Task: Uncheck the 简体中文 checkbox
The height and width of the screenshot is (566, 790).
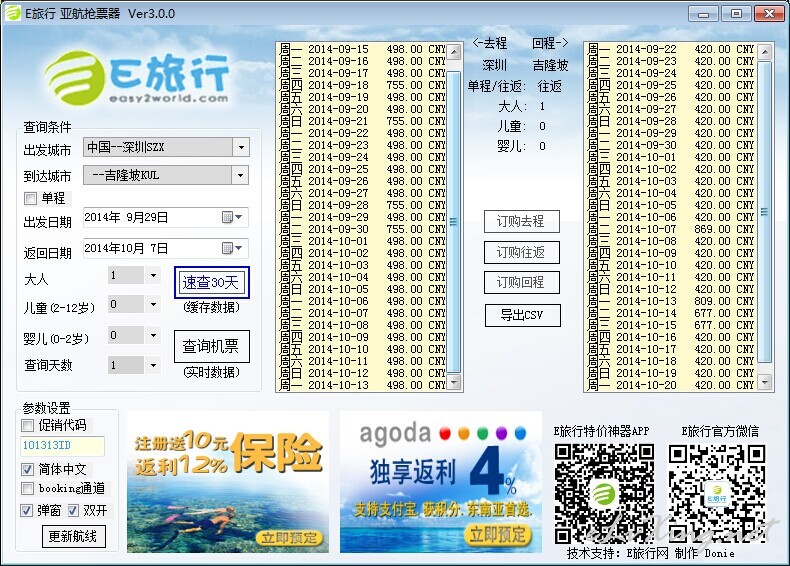Action: [27, 470]
